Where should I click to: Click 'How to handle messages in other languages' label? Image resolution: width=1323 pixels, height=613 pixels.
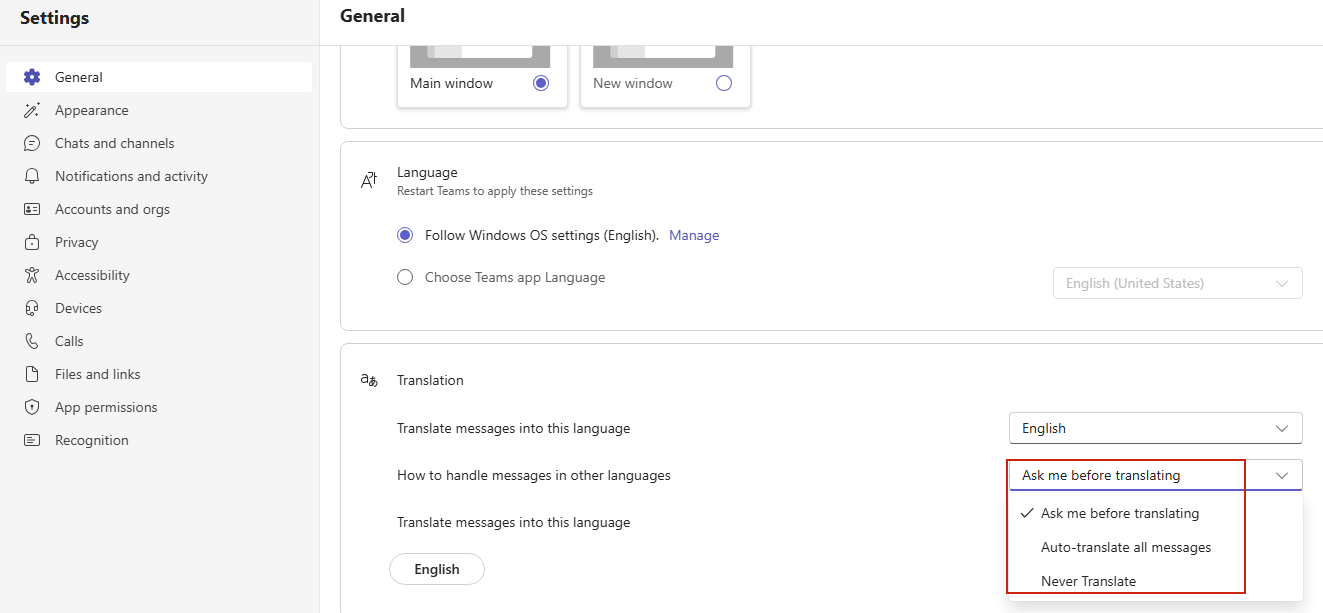[534, 475]
